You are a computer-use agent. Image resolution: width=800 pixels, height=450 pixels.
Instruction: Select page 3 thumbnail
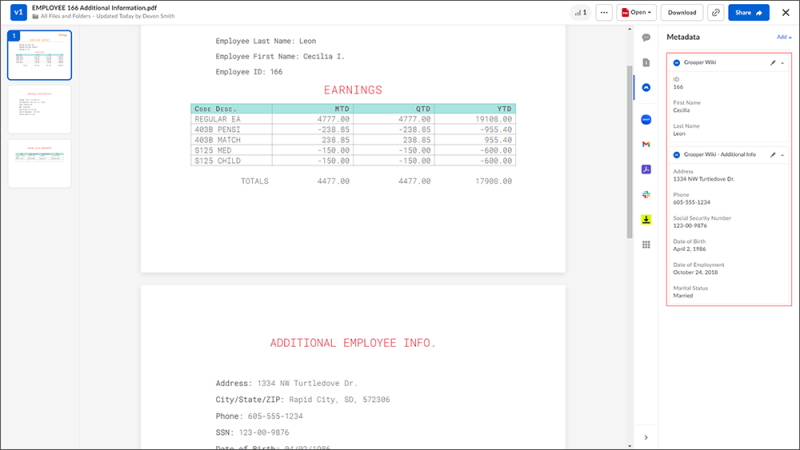(x=39, y=163)
